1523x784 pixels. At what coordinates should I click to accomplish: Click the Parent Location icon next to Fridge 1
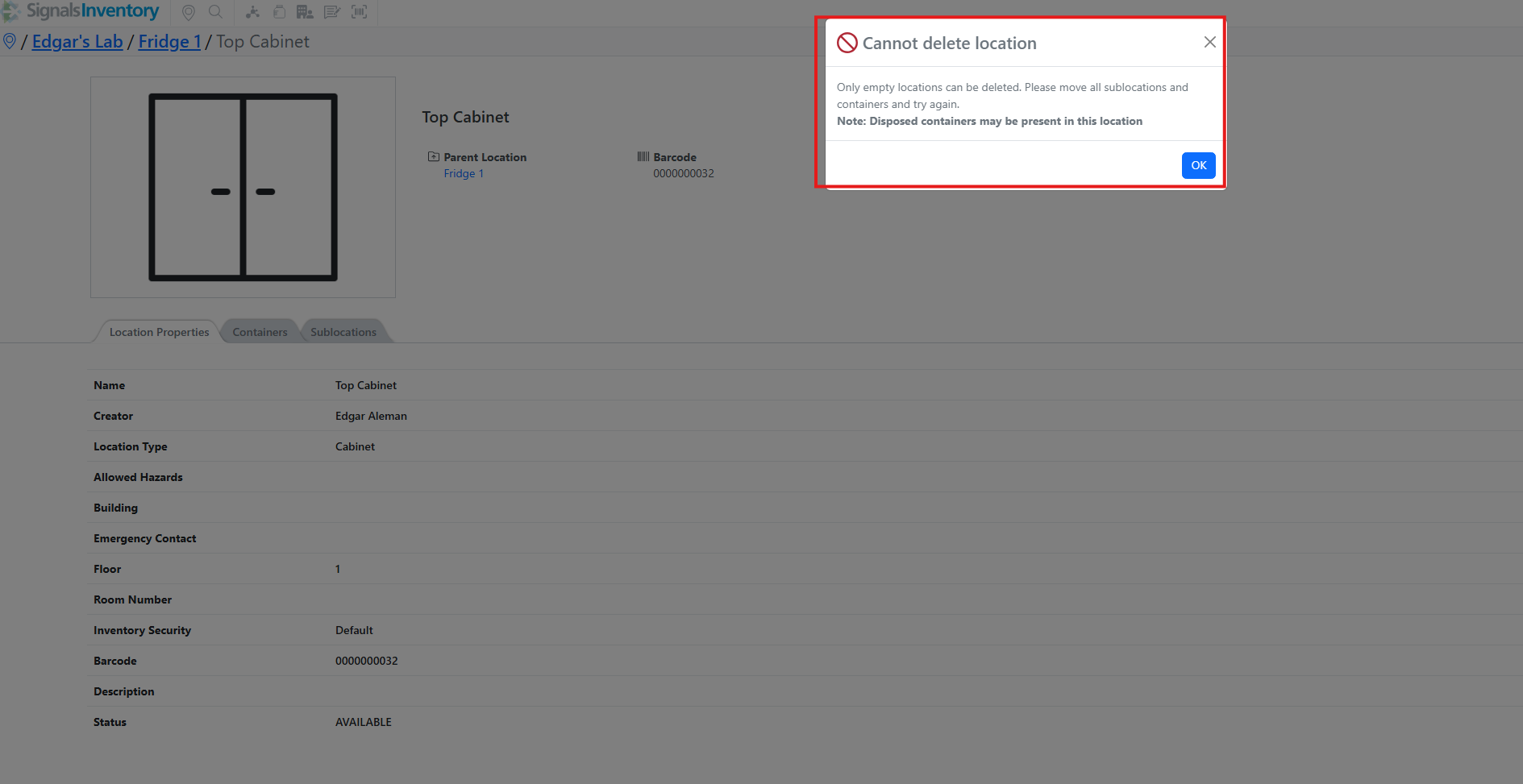pos(433,156)
